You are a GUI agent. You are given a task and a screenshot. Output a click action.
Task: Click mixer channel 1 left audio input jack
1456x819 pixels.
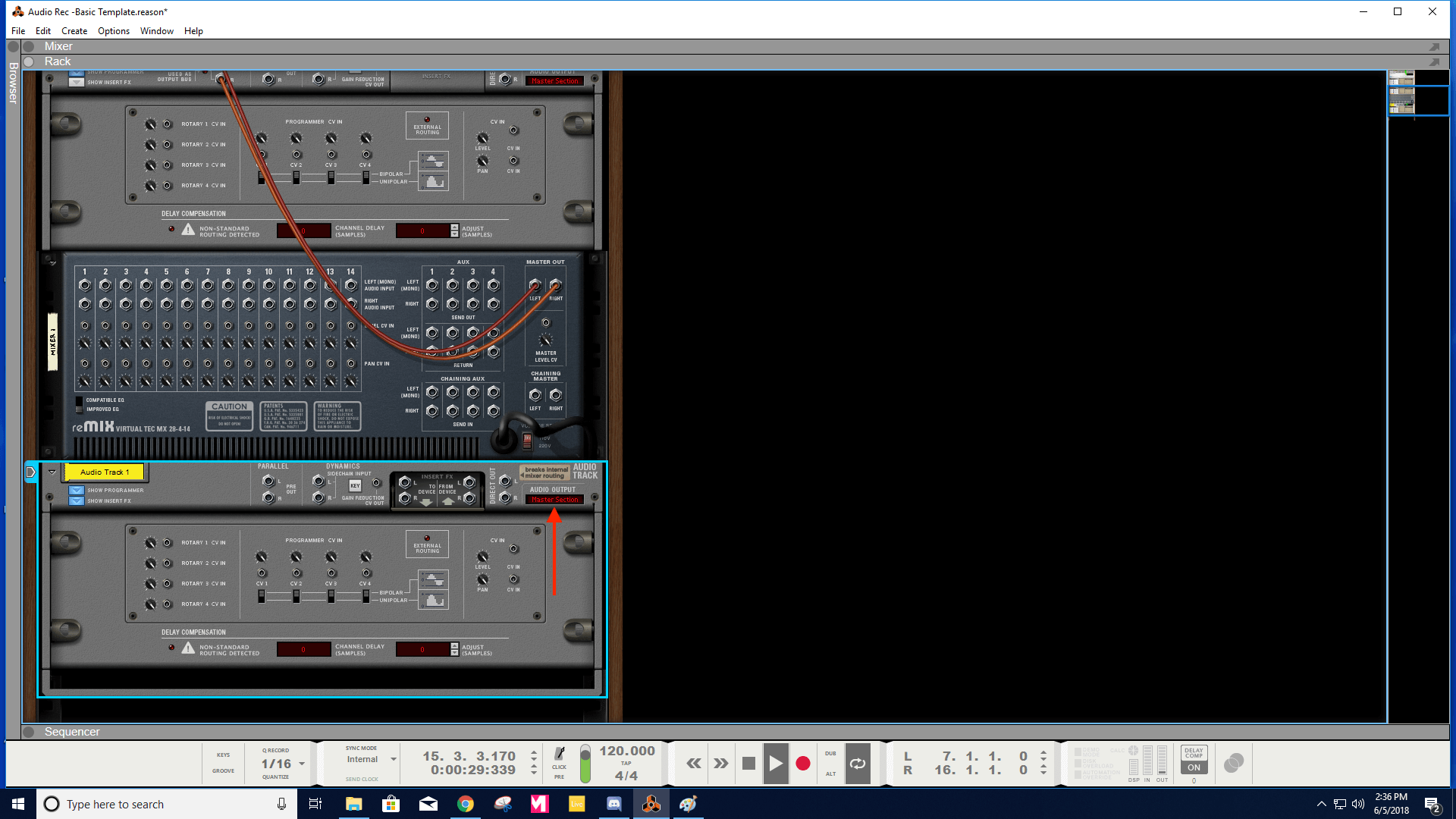point(85,285)
